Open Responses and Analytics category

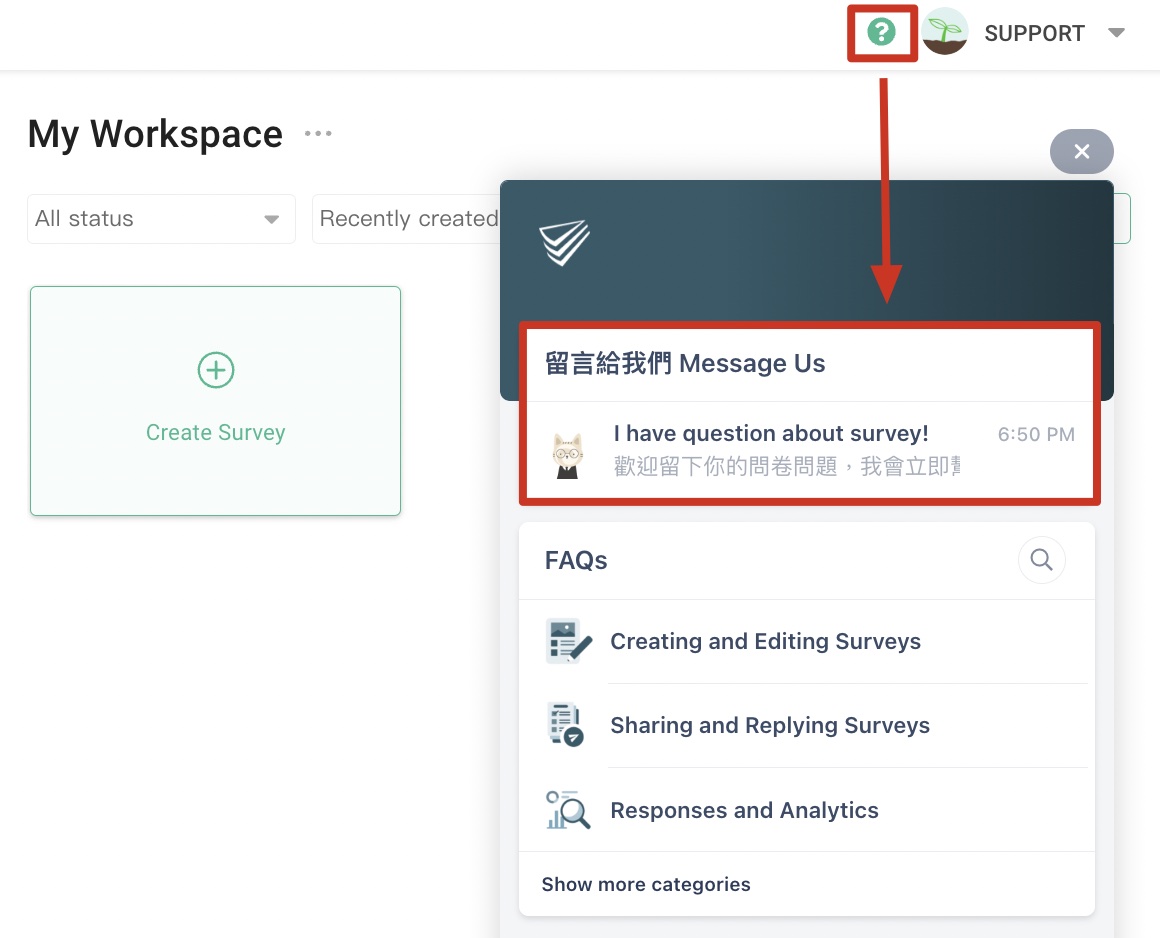pos(744,811)
